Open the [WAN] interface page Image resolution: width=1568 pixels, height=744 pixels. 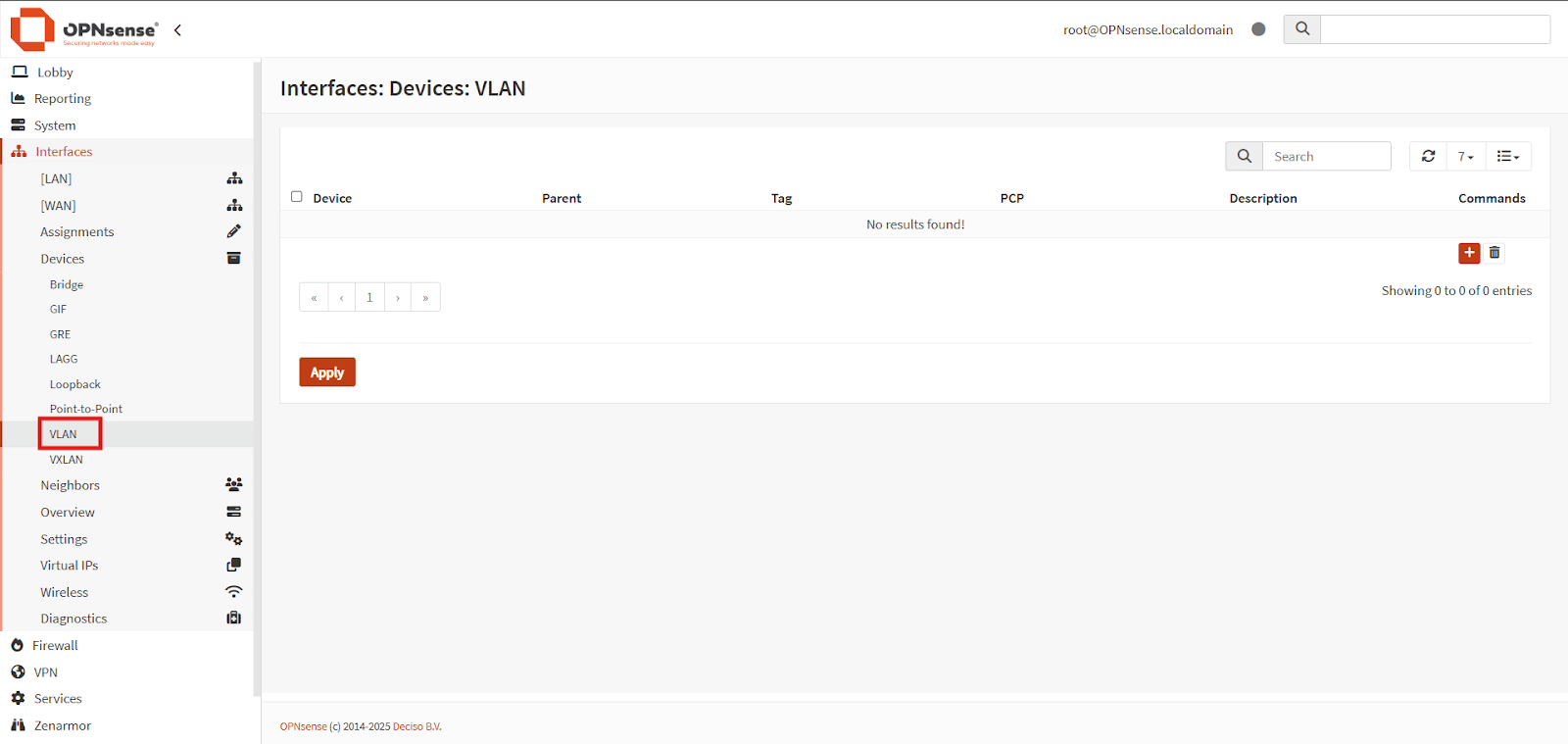coord(58,206)
